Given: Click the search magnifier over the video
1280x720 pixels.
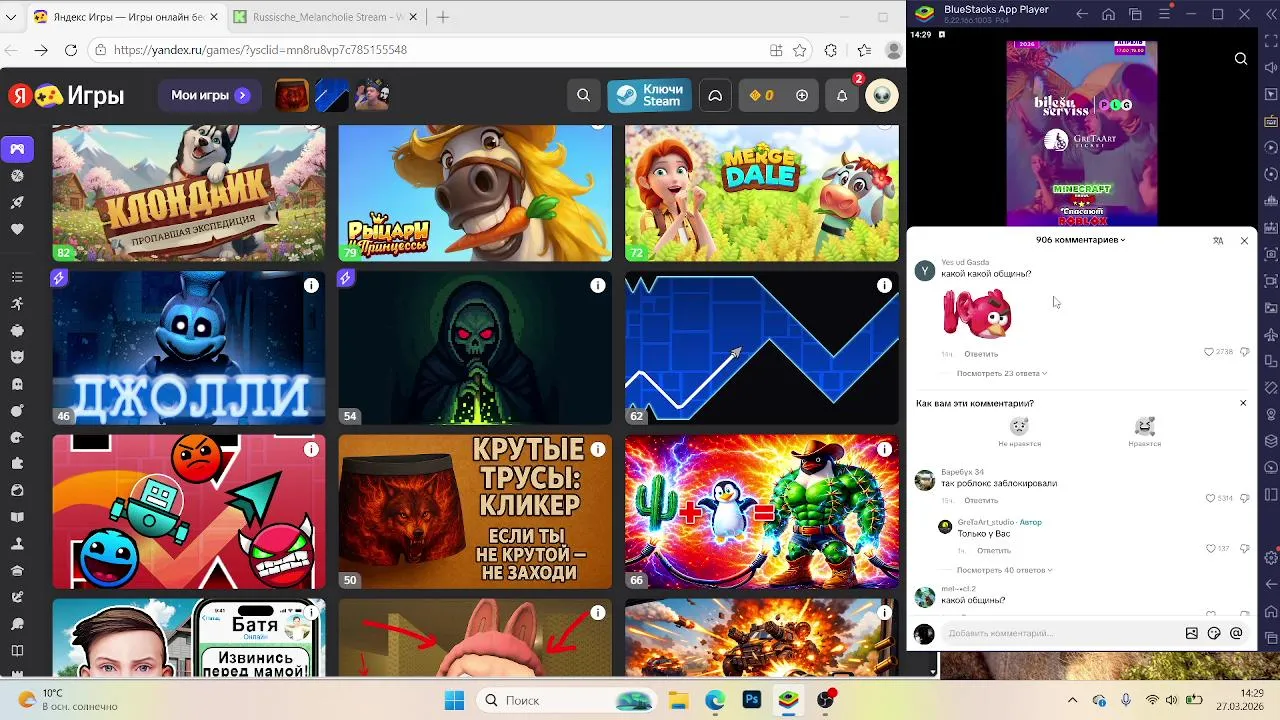Looking at the screenshot, I should [1241, 59].
